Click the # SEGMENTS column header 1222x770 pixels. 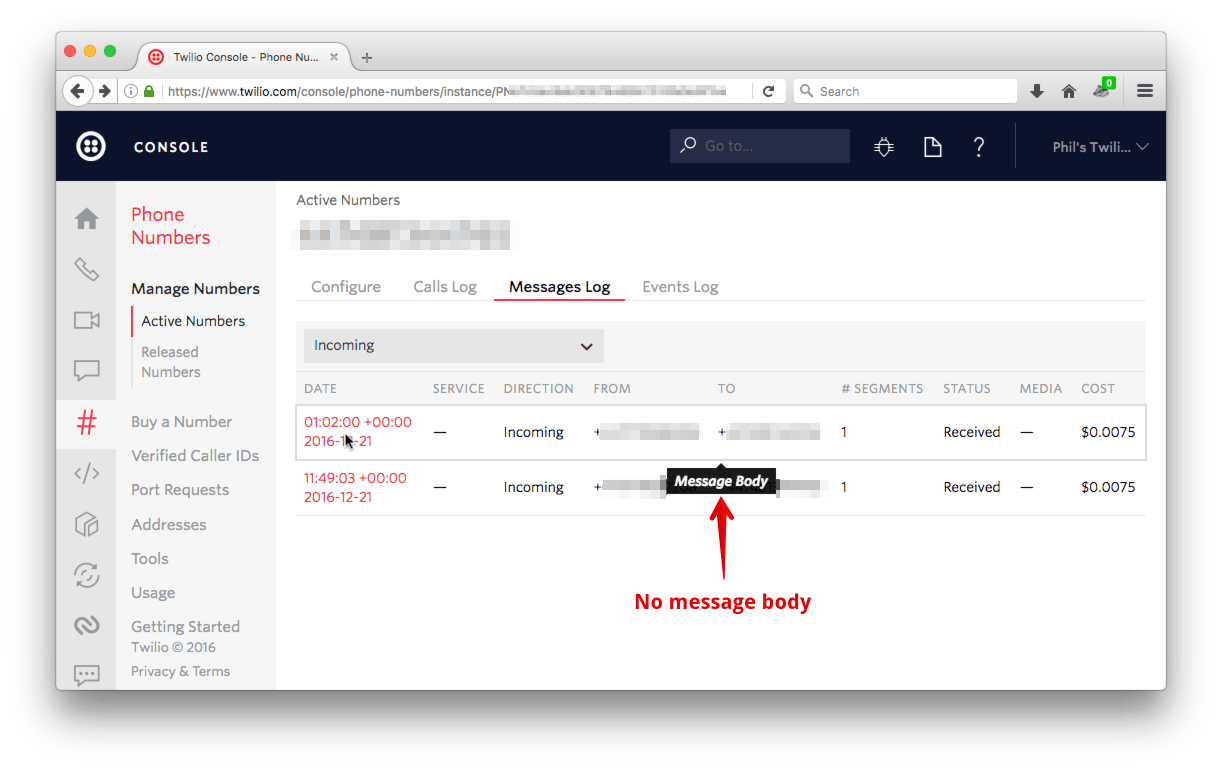882,389
